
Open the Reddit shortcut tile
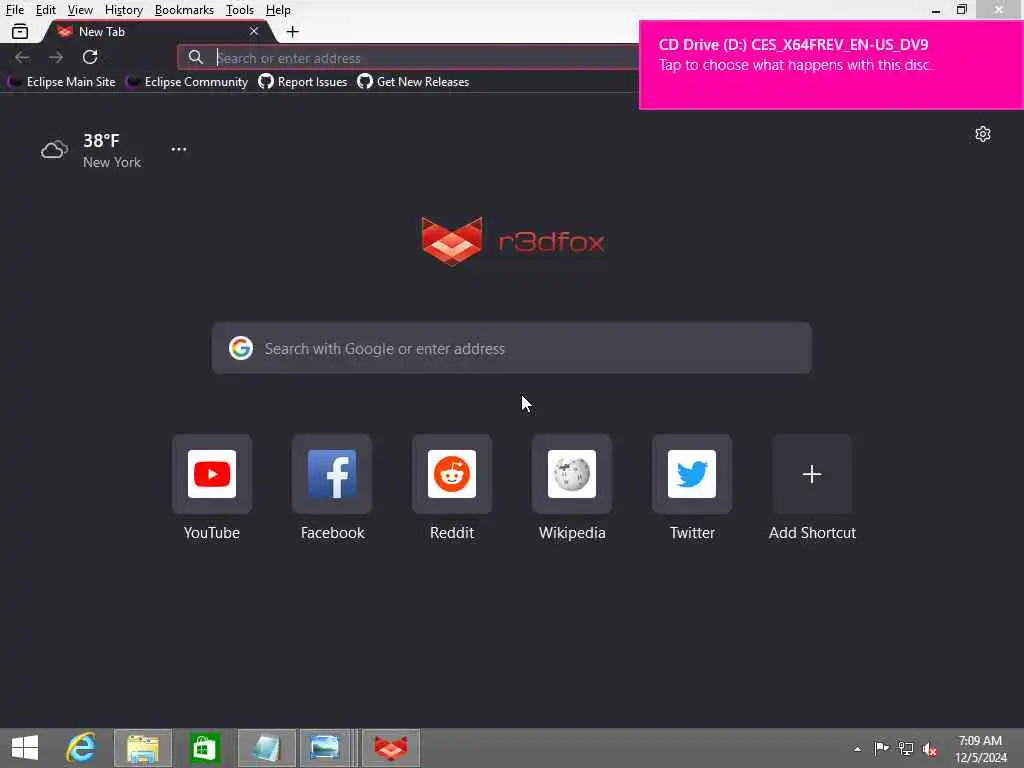(452, 474)
